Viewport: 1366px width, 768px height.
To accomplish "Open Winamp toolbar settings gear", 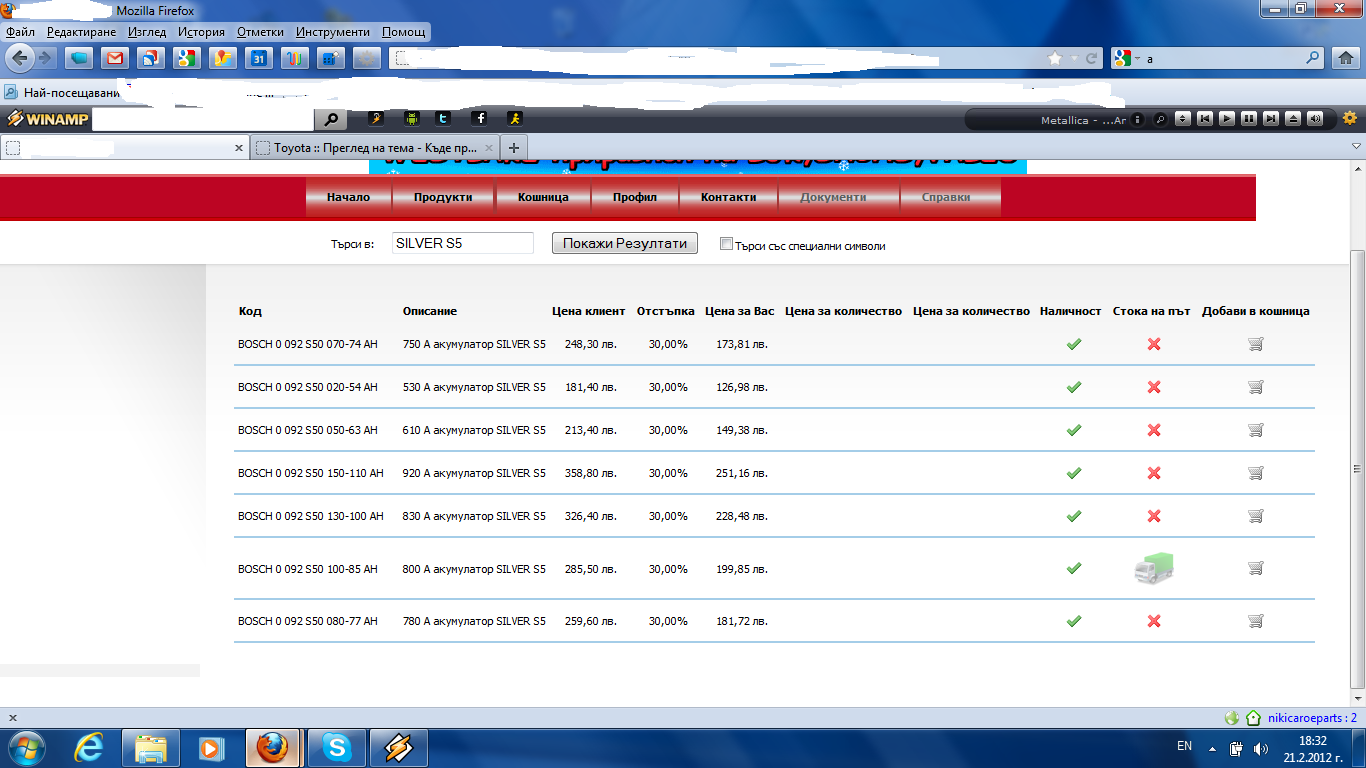I will point(1350,118).
